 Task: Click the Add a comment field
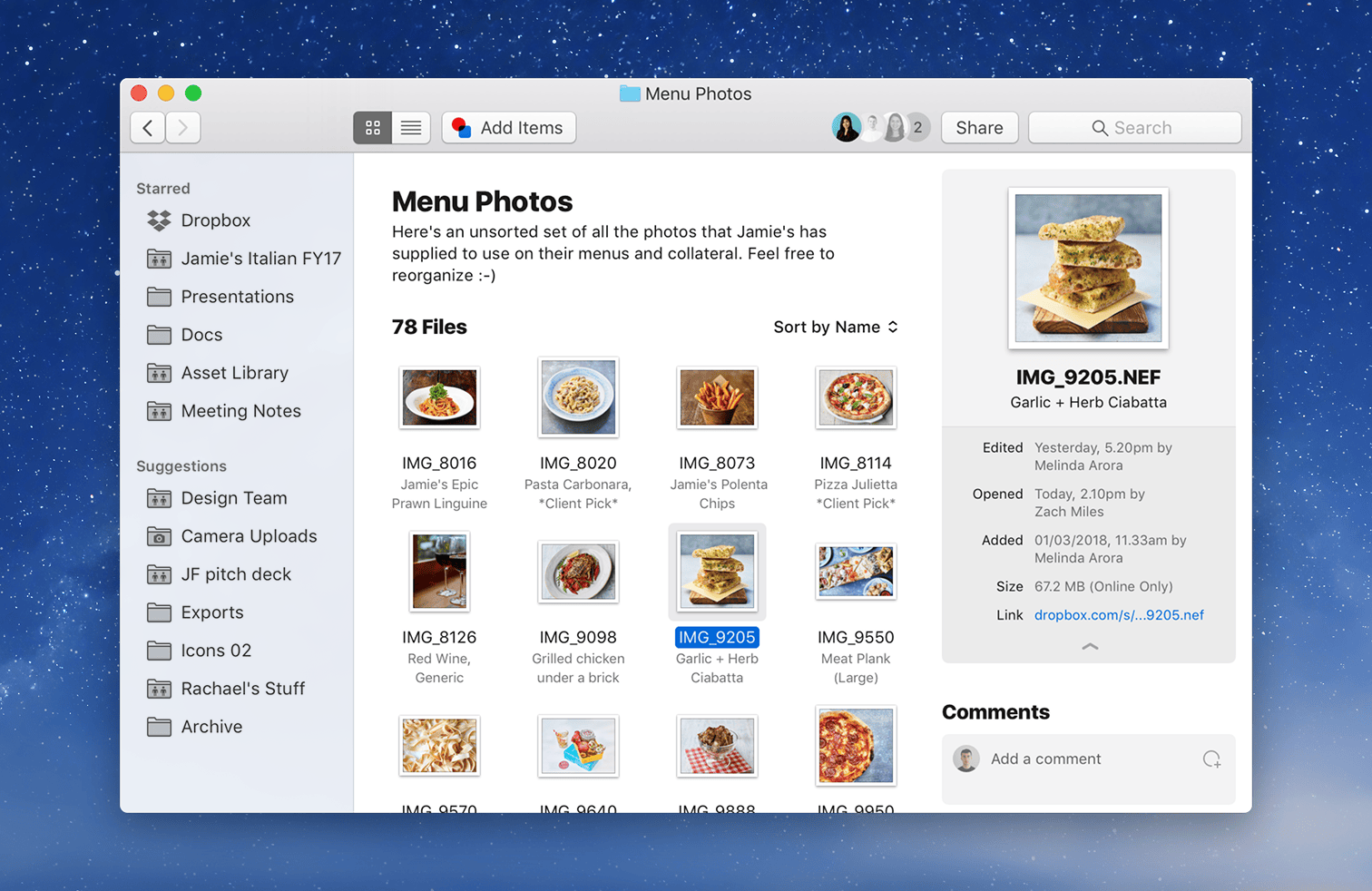[1089, 759]
